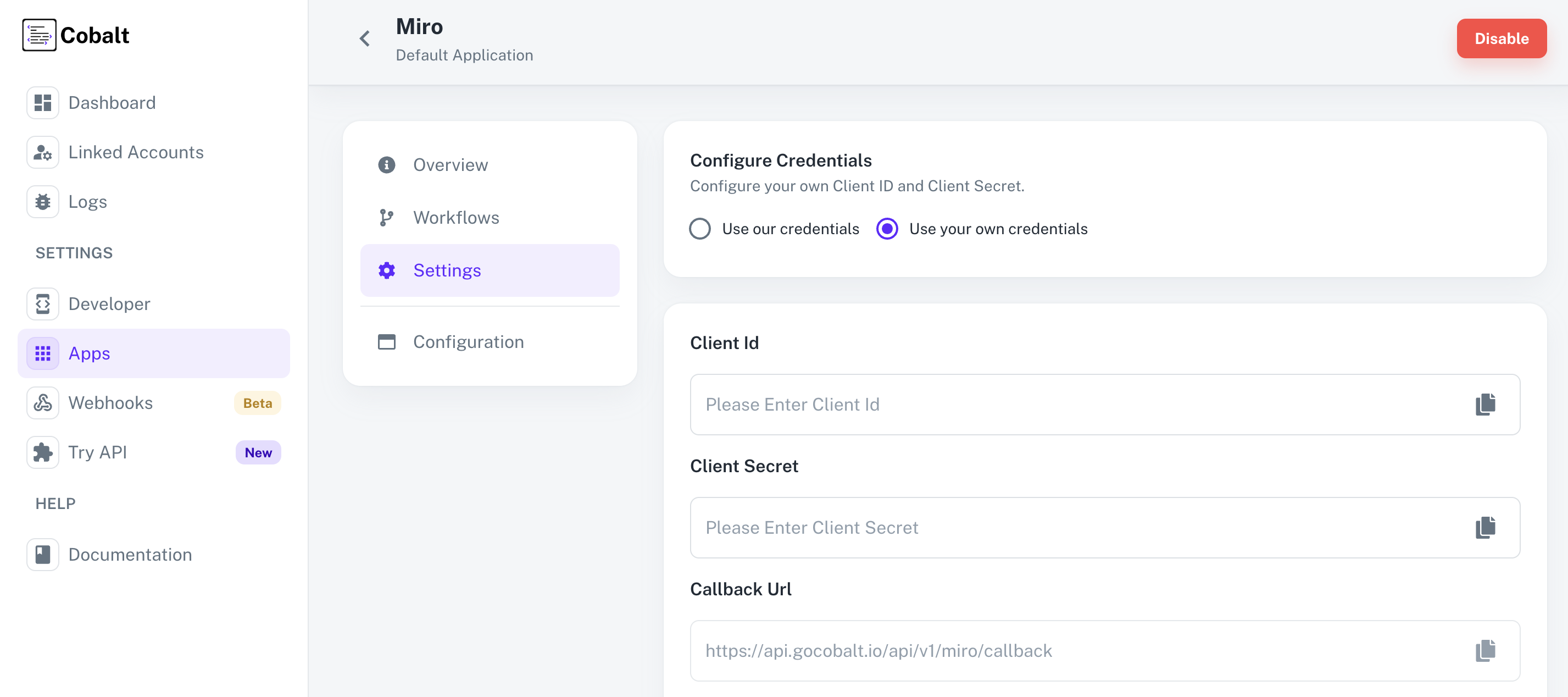The image size is (1568, 697).
Task: Open the Configuration panel
Action: tap(468, 342)
